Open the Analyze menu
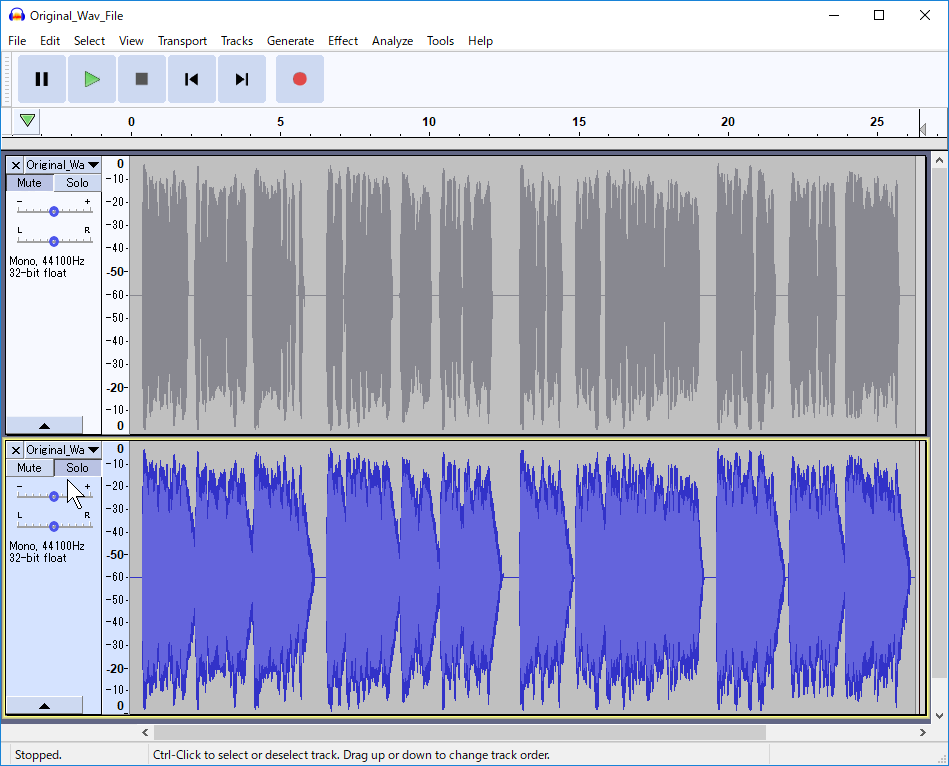Screen dimensions: 949x766 point(392,41)
